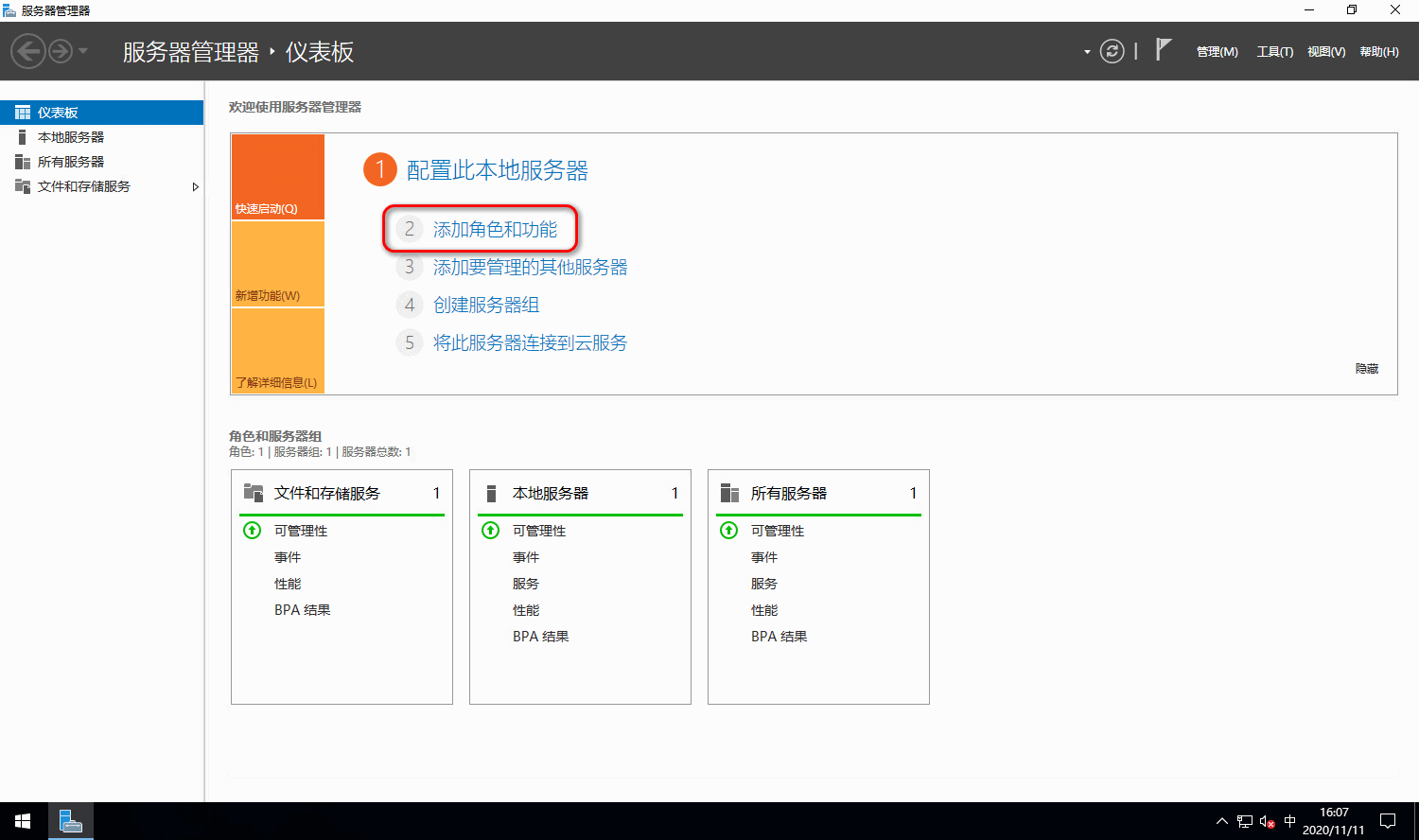The width and height of the screenshot is (1419, 840).
Task: Select 本地服务器 in the sidebar
Action: (x=71, y=137)
